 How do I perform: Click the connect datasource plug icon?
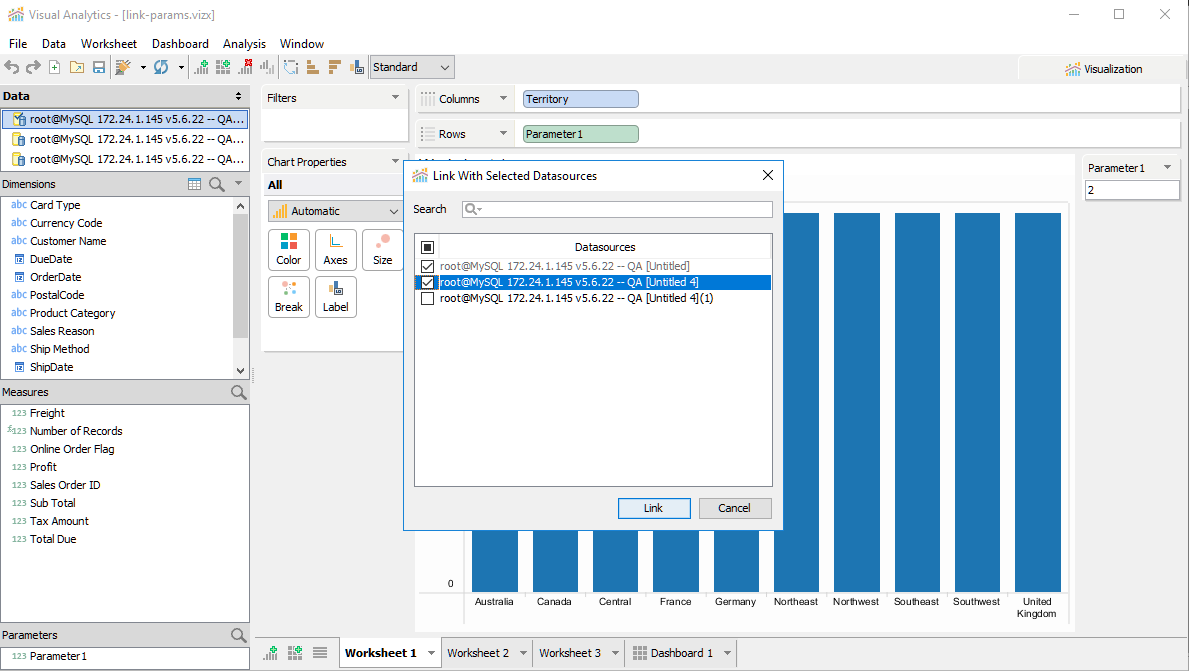(x=123, y=67)
